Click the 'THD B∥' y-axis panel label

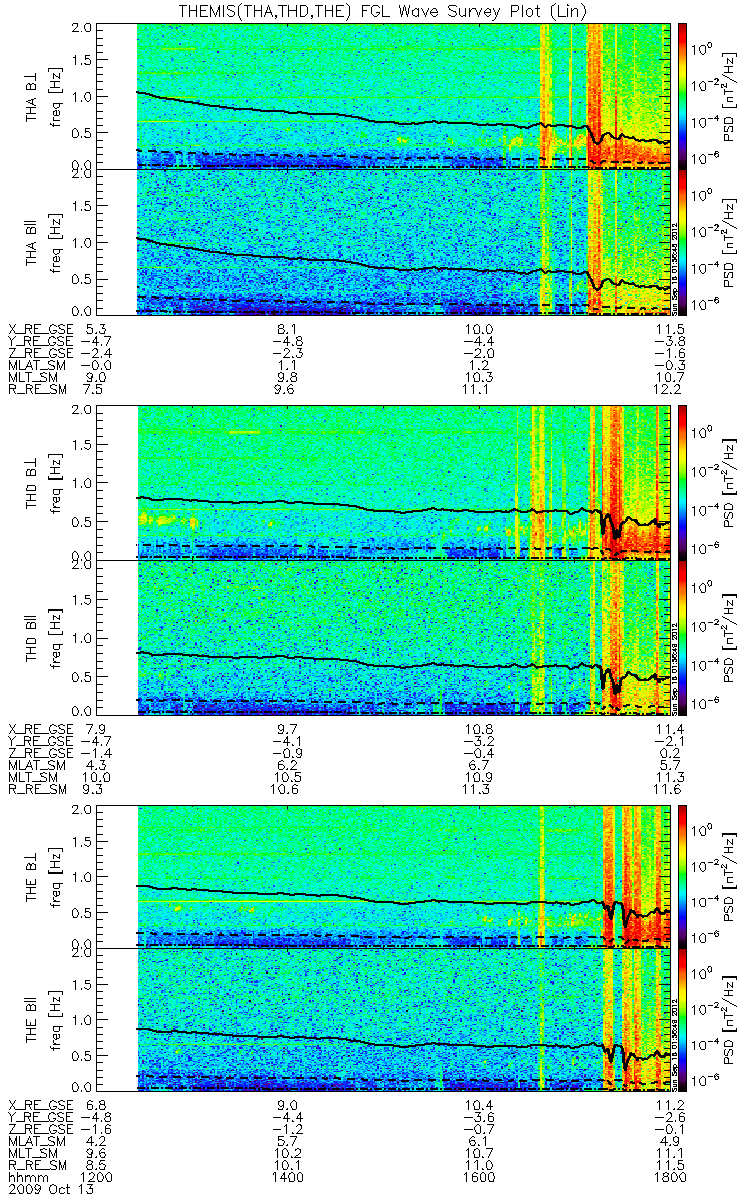[x=32, y=638]
